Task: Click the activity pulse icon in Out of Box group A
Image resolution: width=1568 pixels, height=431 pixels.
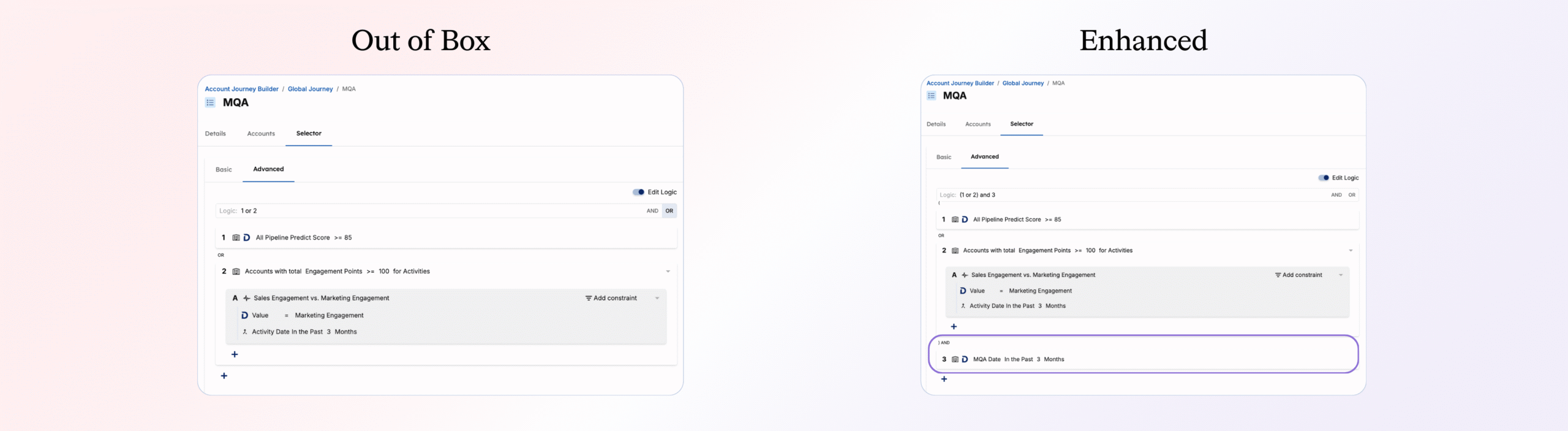Action: tap(246, 298)
